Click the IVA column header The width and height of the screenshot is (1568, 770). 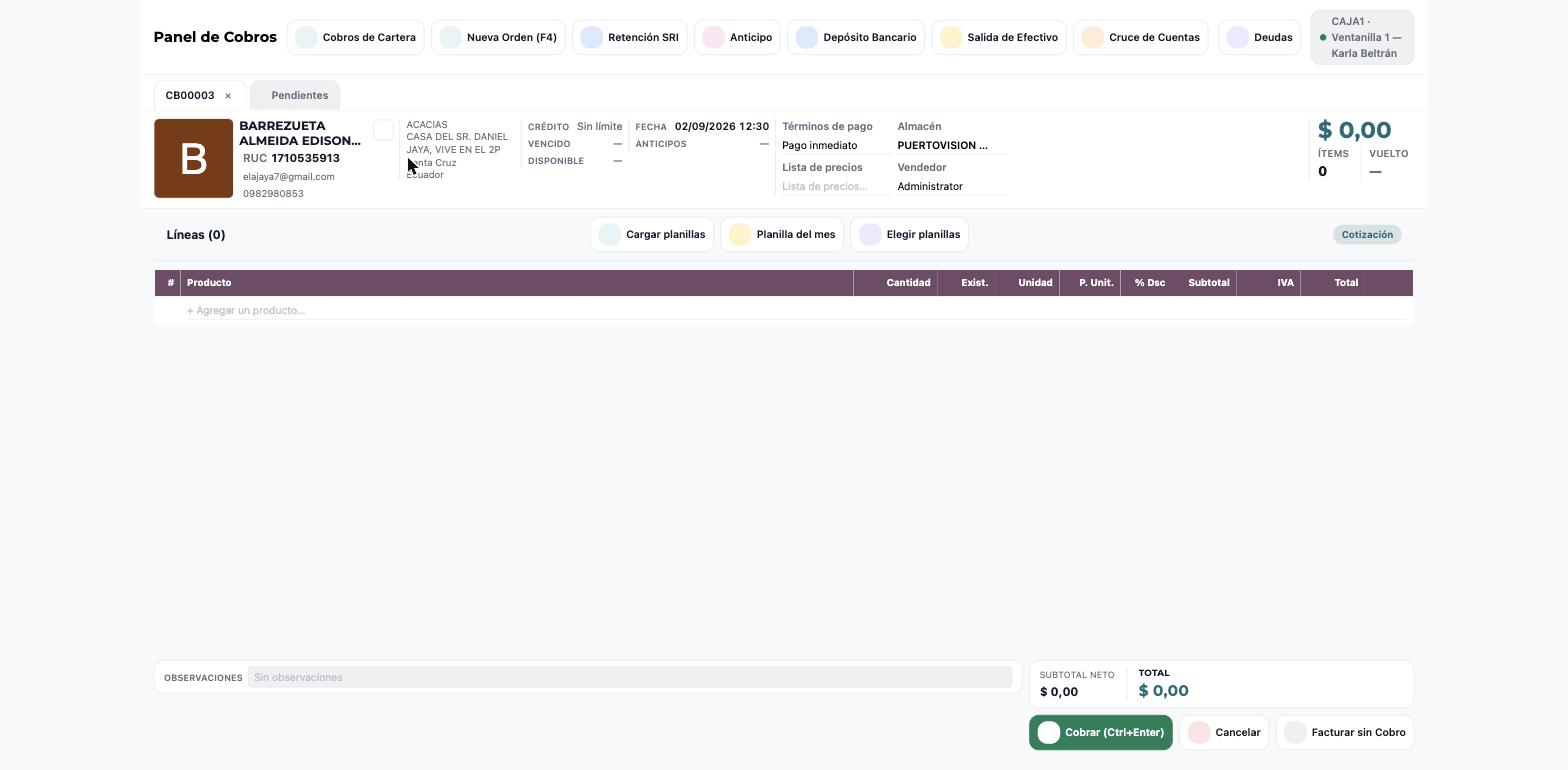(1269, 283)
